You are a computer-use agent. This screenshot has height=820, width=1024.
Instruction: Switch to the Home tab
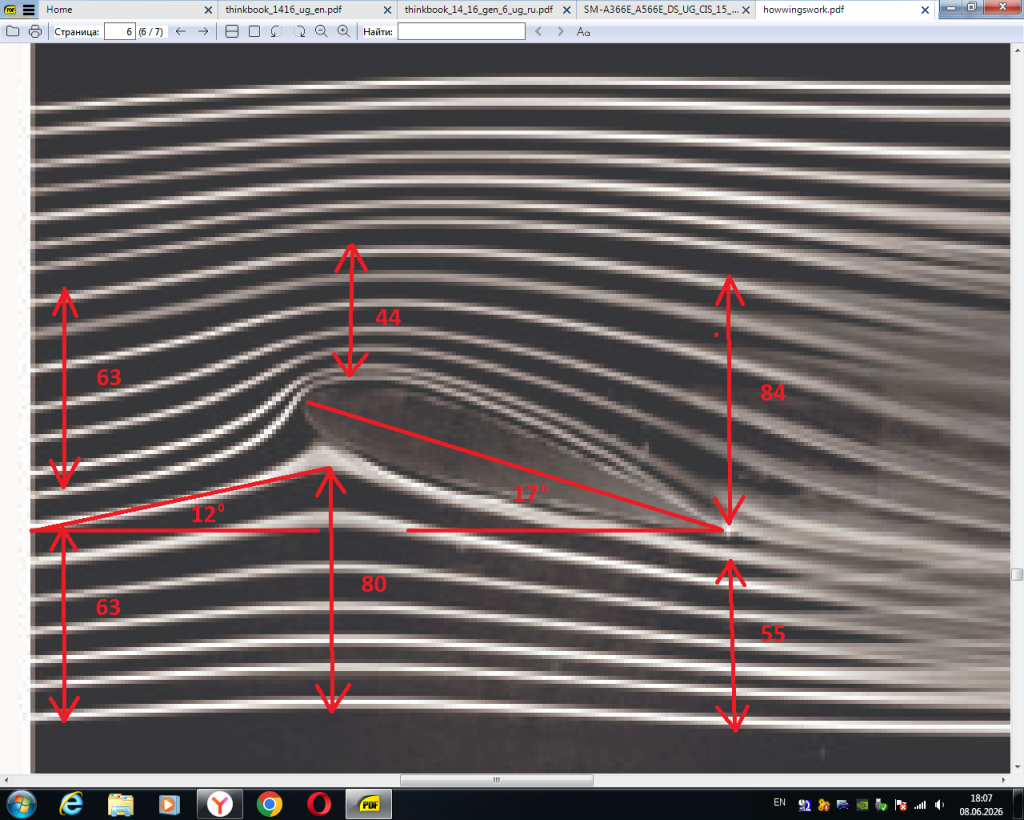click(x=59, y=10)
